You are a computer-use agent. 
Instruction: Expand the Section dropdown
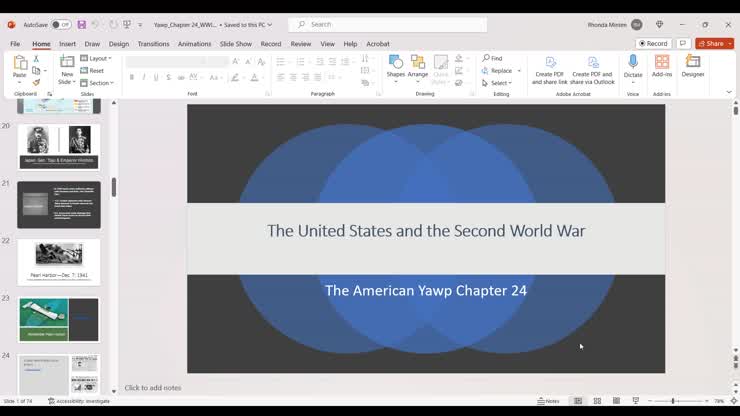coord(98,83)
